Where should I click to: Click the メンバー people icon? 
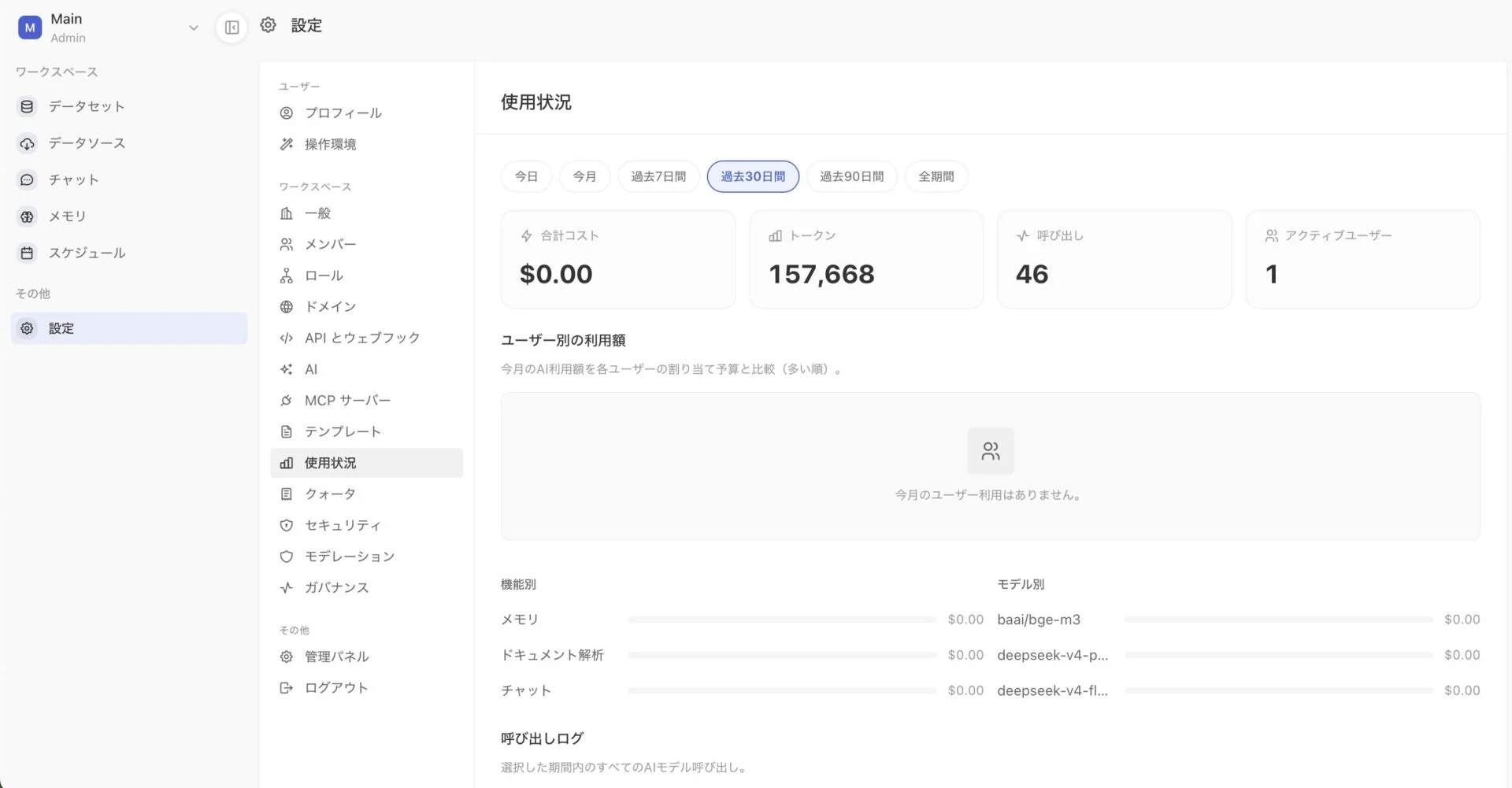click(x=287, y=245)
